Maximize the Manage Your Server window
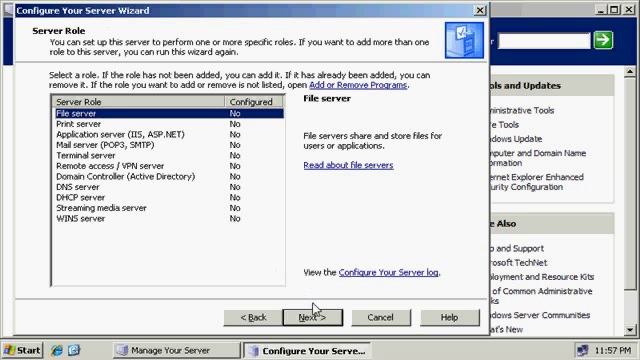 coord(614,10)
